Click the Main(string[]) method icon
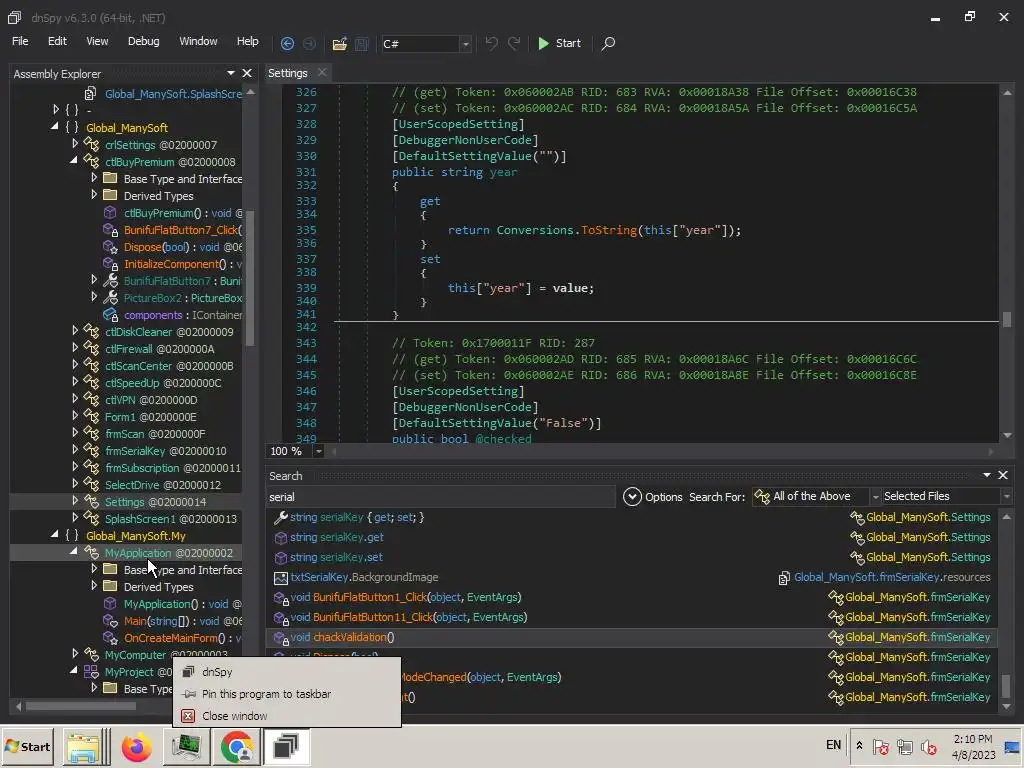 coord(110,621)
